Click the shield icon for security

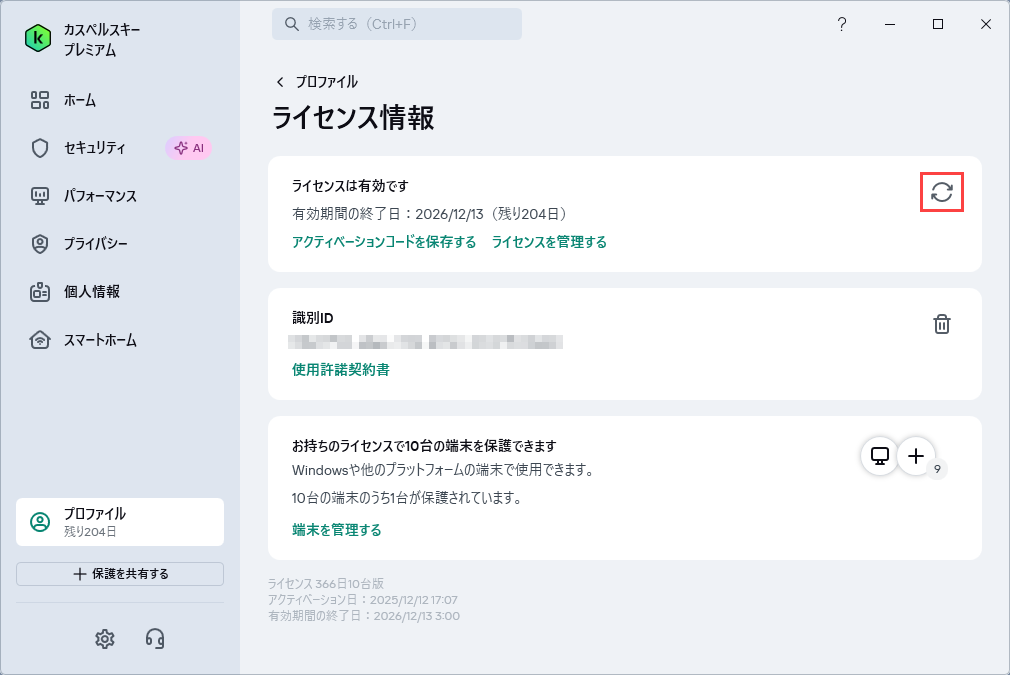tap(40, 148)
